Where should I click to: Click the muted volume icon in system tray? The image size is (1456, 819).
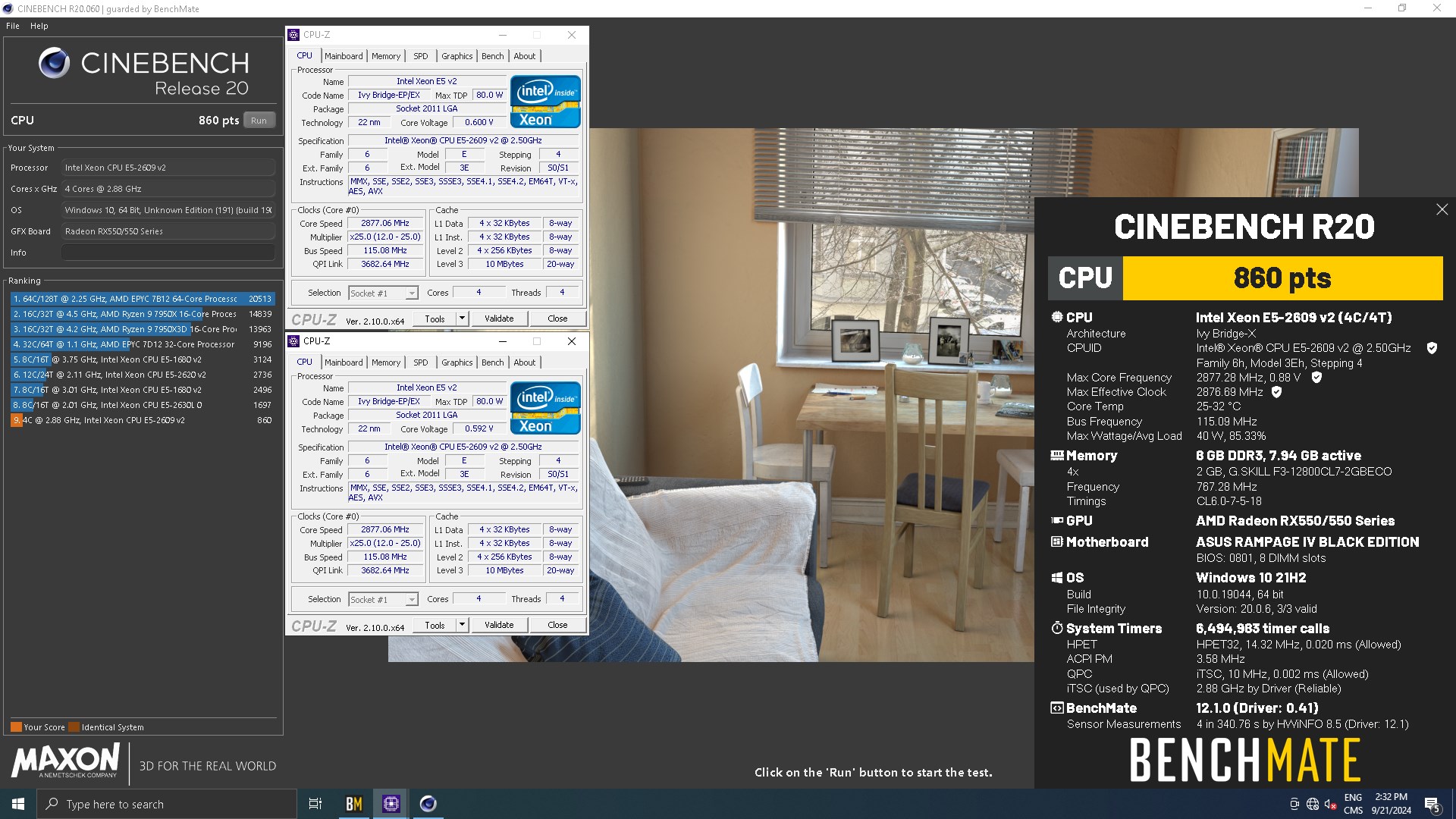pos(1330,804)
